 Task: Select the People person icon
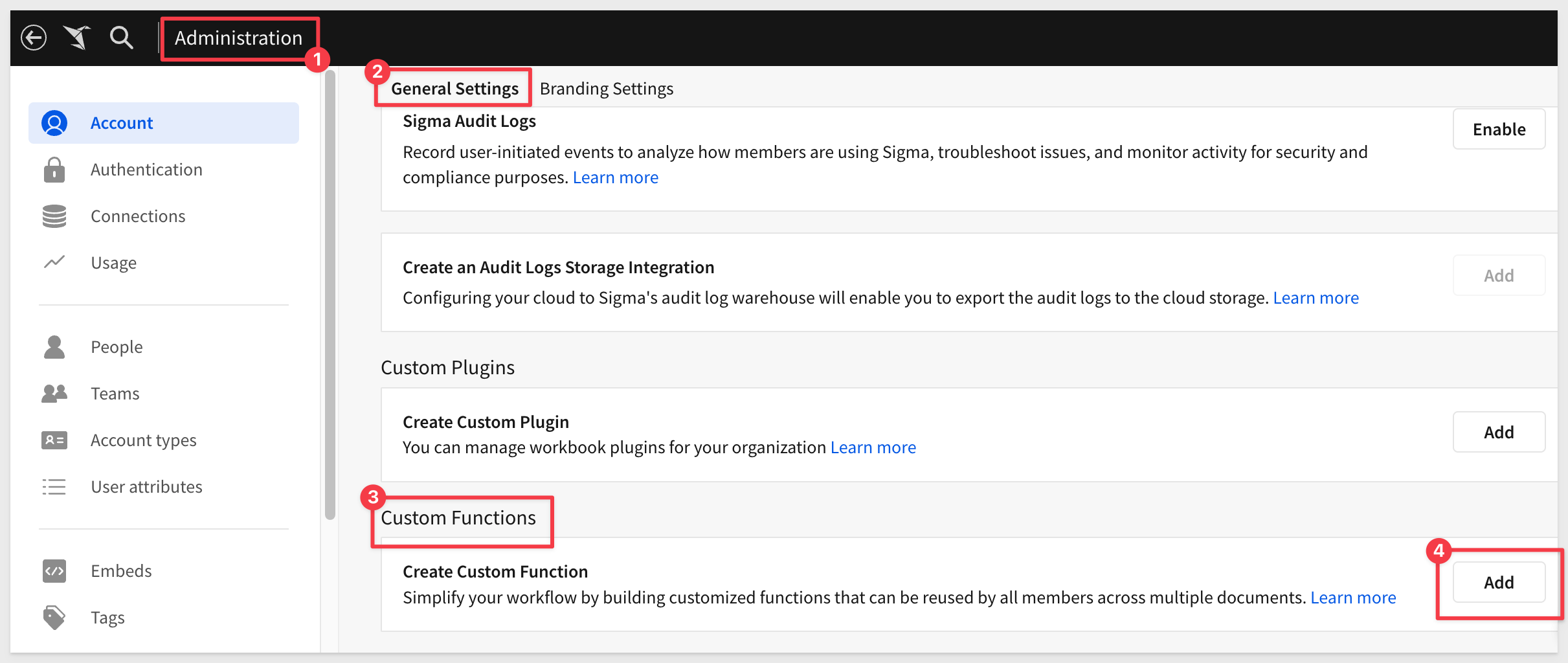click(54, 347)
